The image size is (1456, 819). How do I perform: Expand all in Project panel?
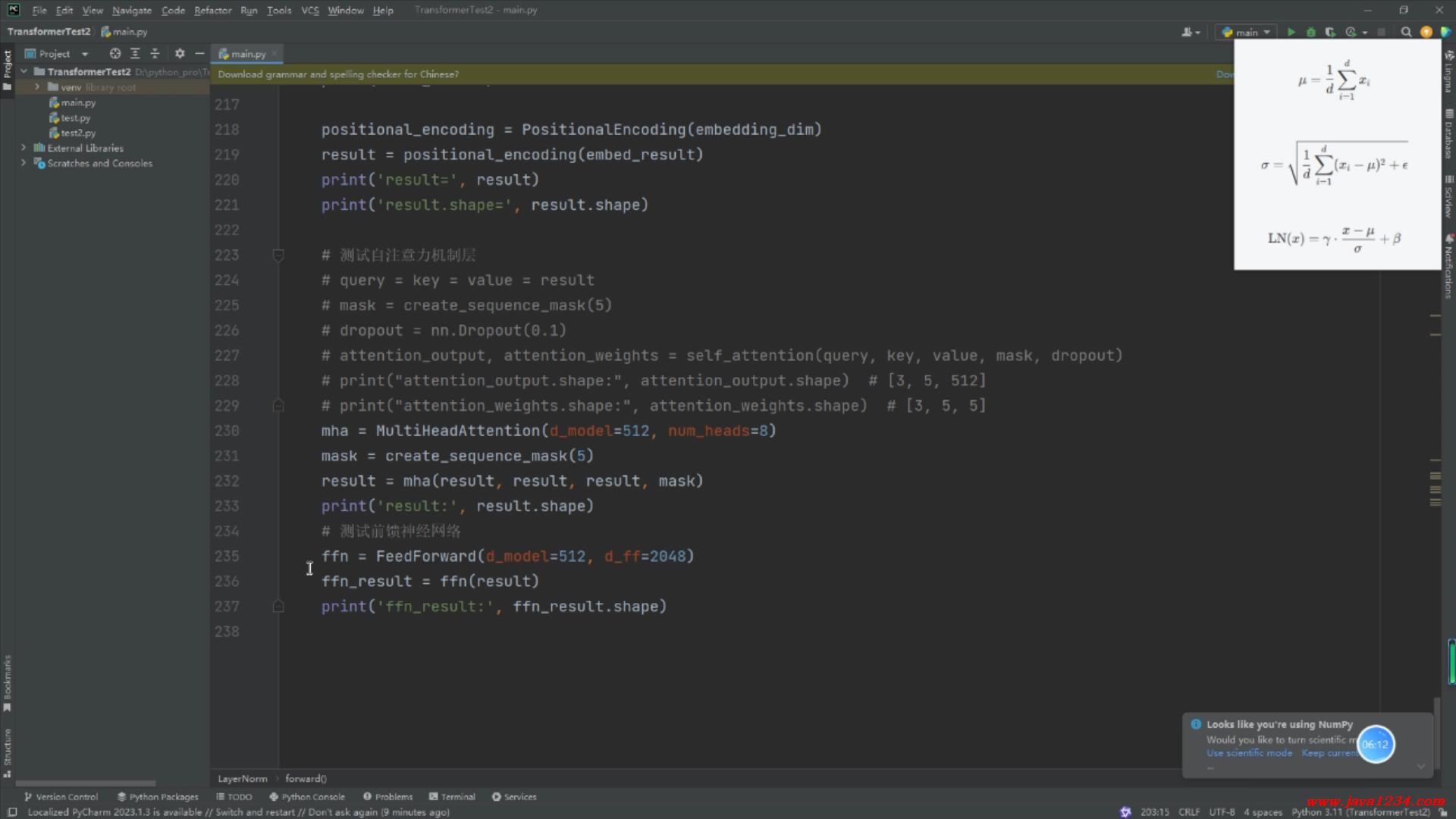tap(135, 54)
